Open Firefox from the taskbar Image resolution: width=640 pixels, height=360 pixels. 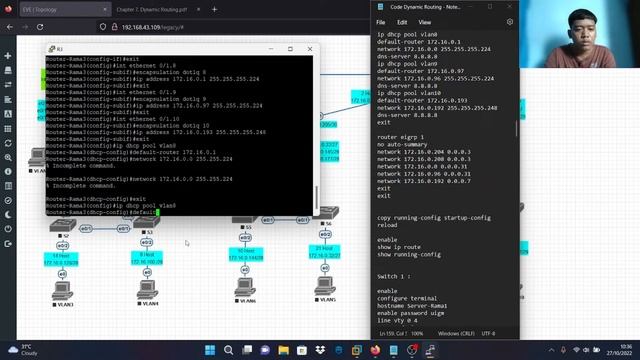pos(375,350)
